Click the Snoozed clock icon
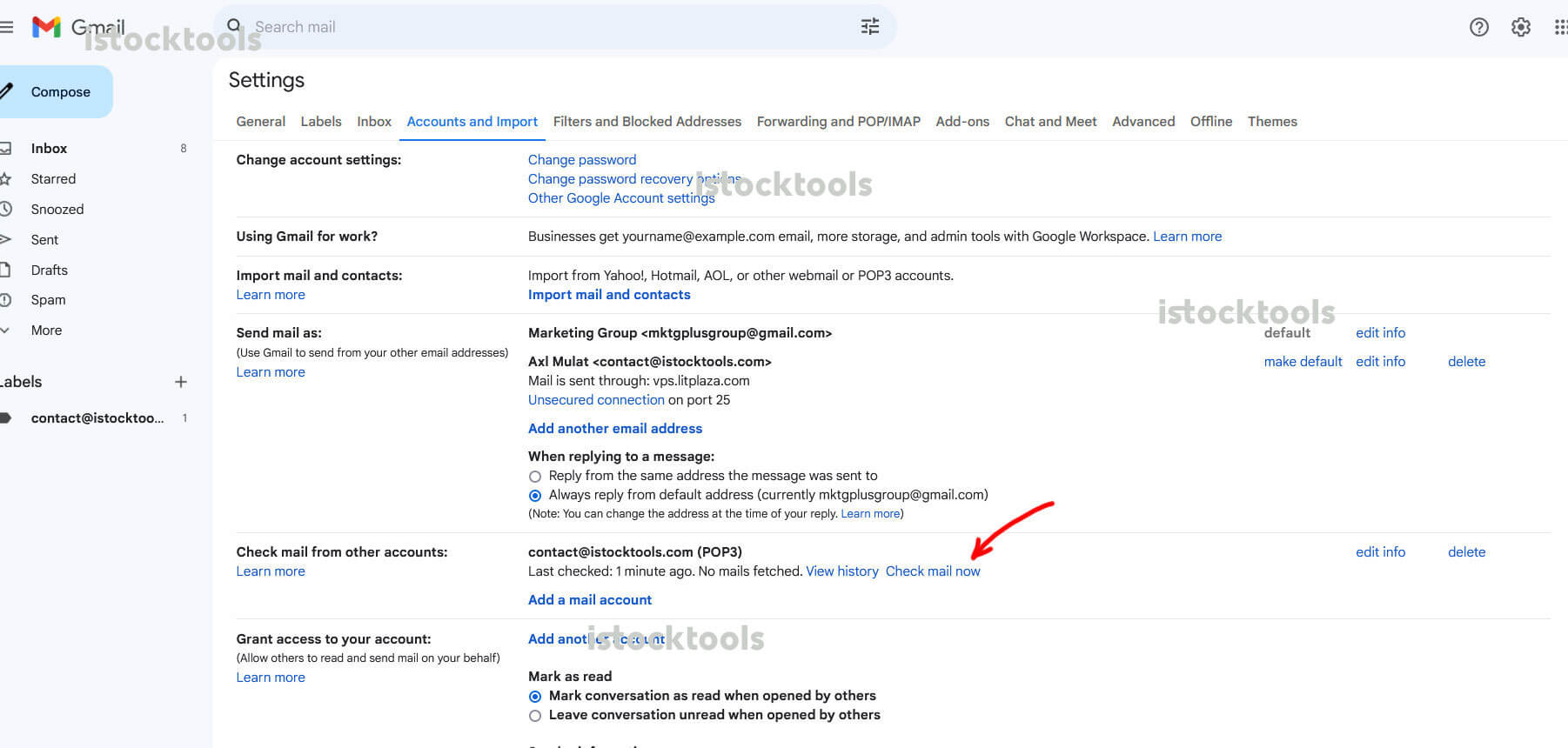Screen dimensions: 1568x748 click(x=5, y=209)
